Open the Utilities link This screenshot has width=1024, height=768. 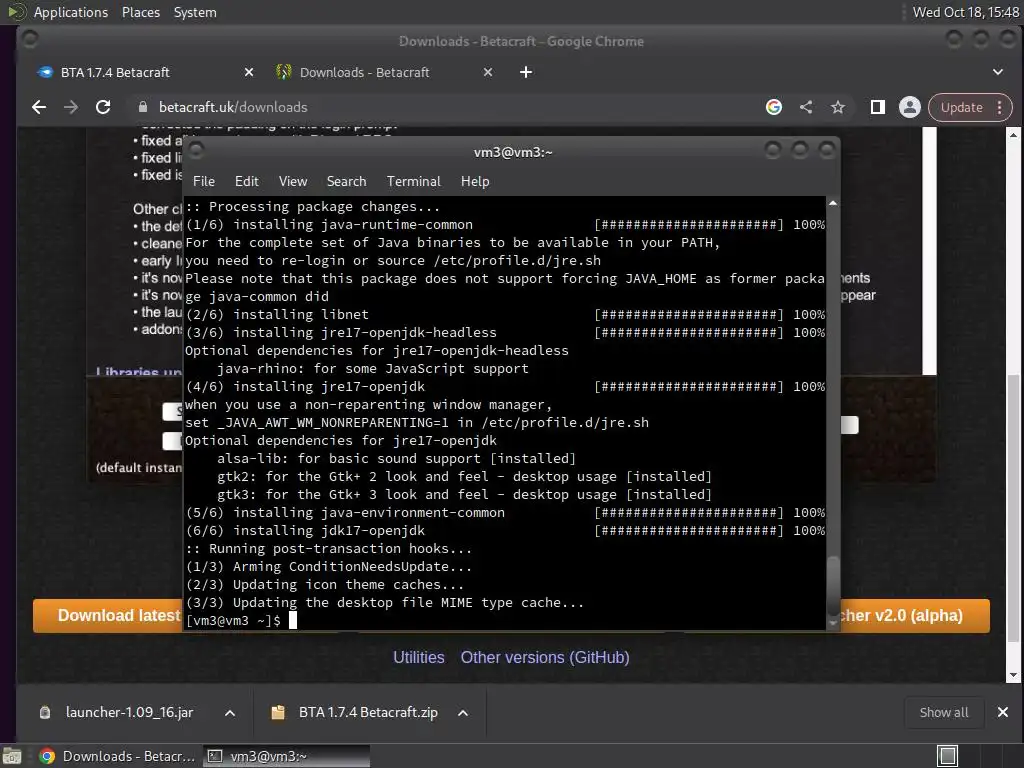click(419, 658)
